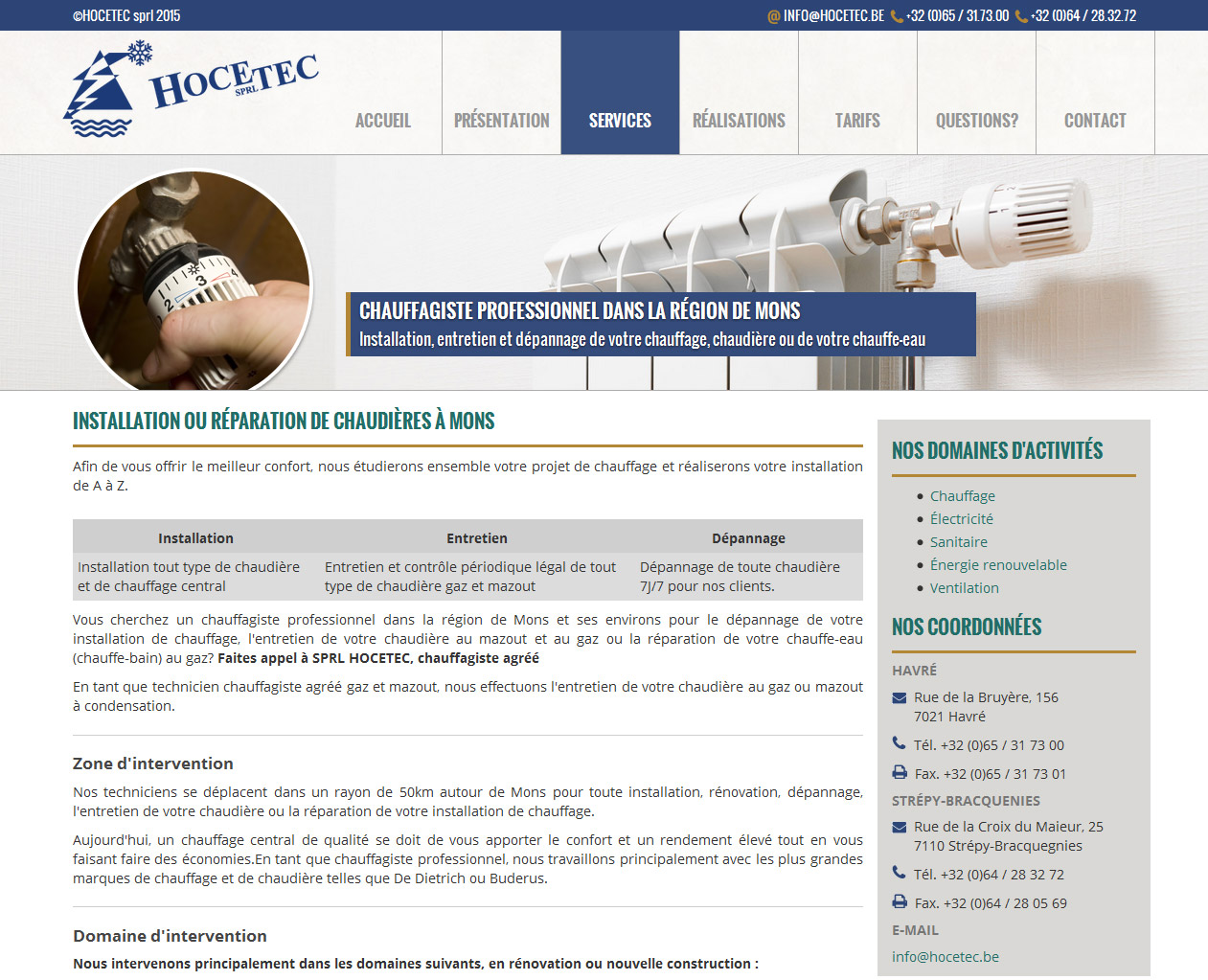Click the +32 (0)65 / 31.73.00 header number

pyautogui.click(x=957, y=16)
